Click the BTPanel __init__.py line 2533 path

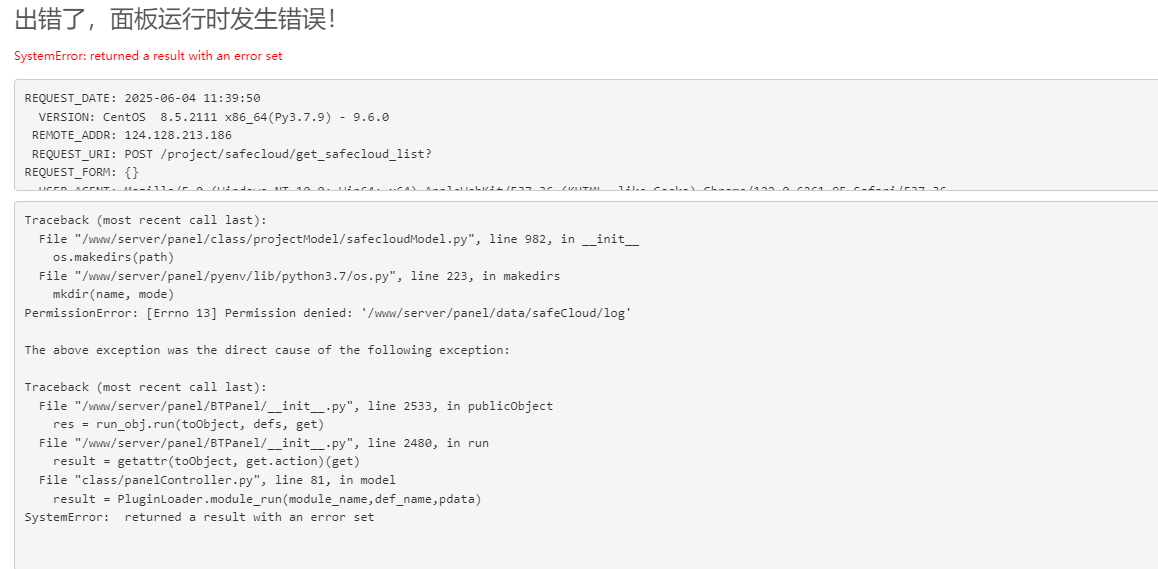pos(295,406)
